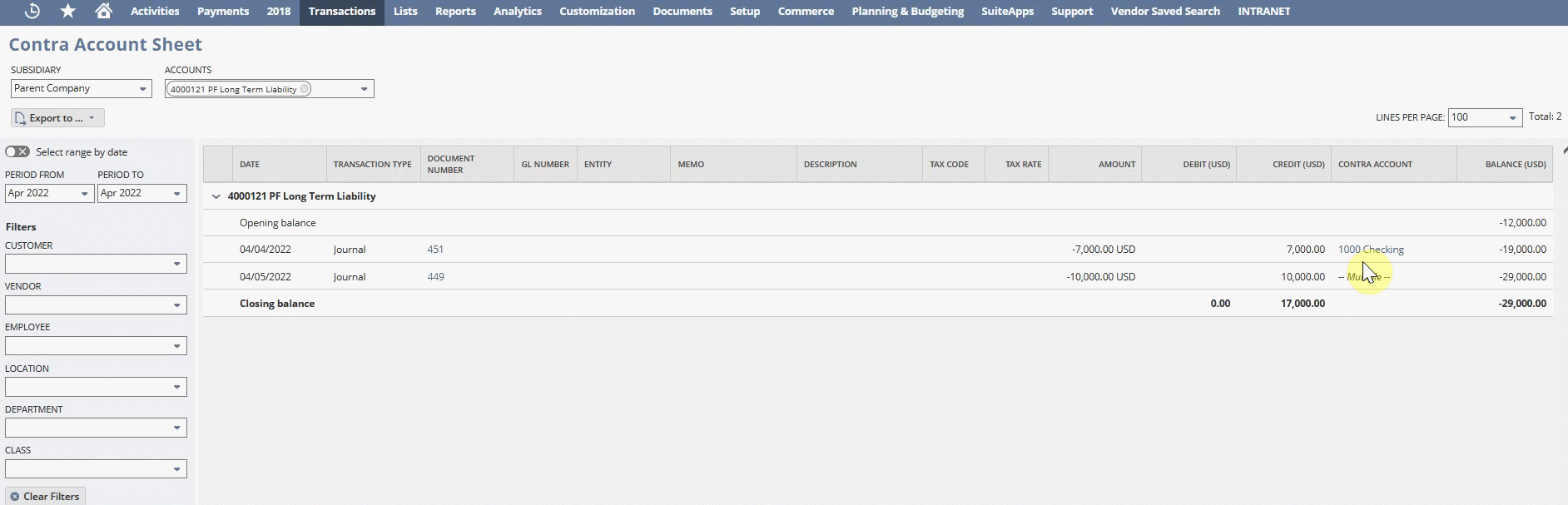This screenshot has height=505, width=1568.
Task: Select the 17,000.00 closing credit total
Action: [x=1303, y=304]
